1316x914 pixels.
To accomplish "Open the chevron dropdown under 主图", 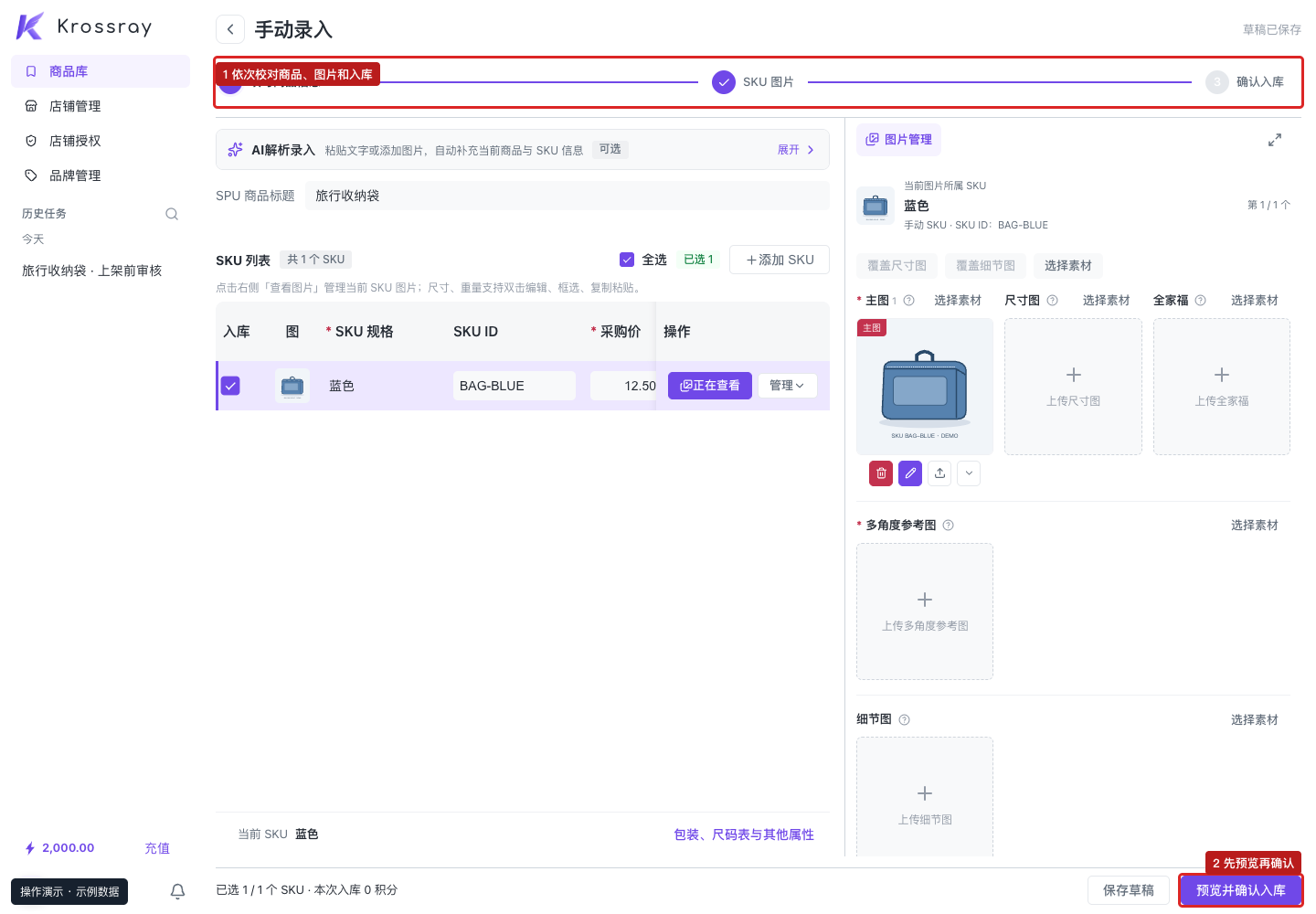I will click(x=969, y=473).
